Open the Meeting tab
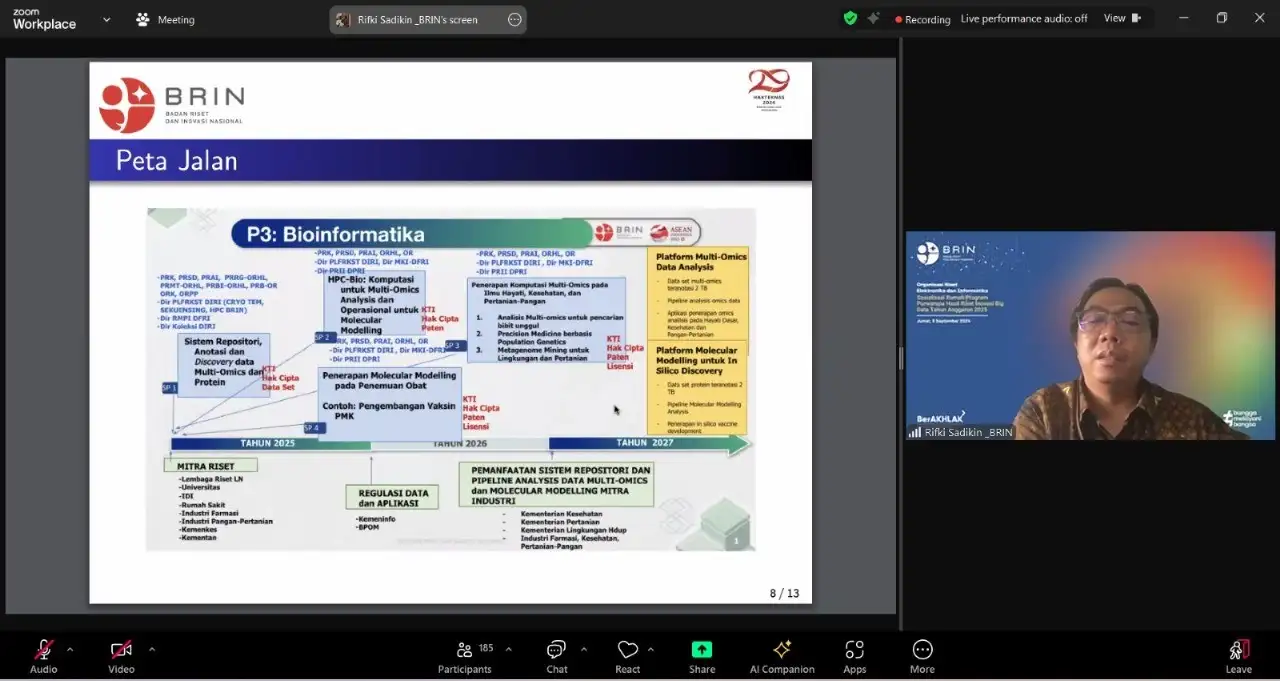Image resolution: width=1280 pixels, height=681 pixels. tap(165, 20)
